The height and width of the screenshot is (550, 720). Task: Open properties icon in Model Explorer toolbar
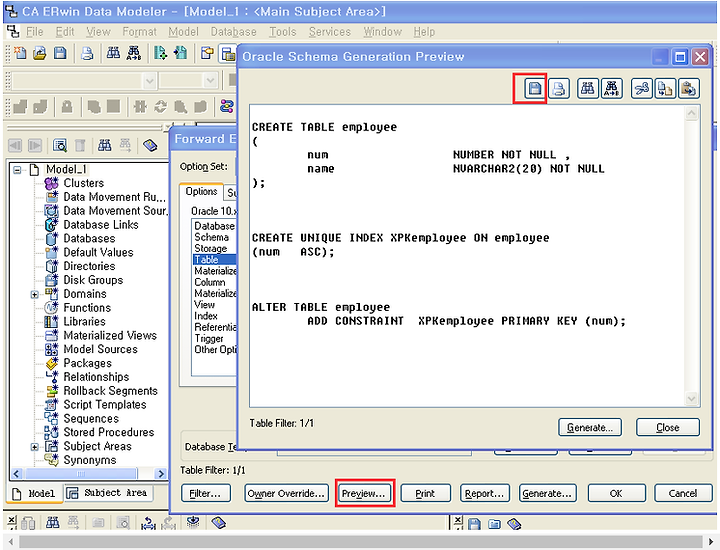point(60,146)
